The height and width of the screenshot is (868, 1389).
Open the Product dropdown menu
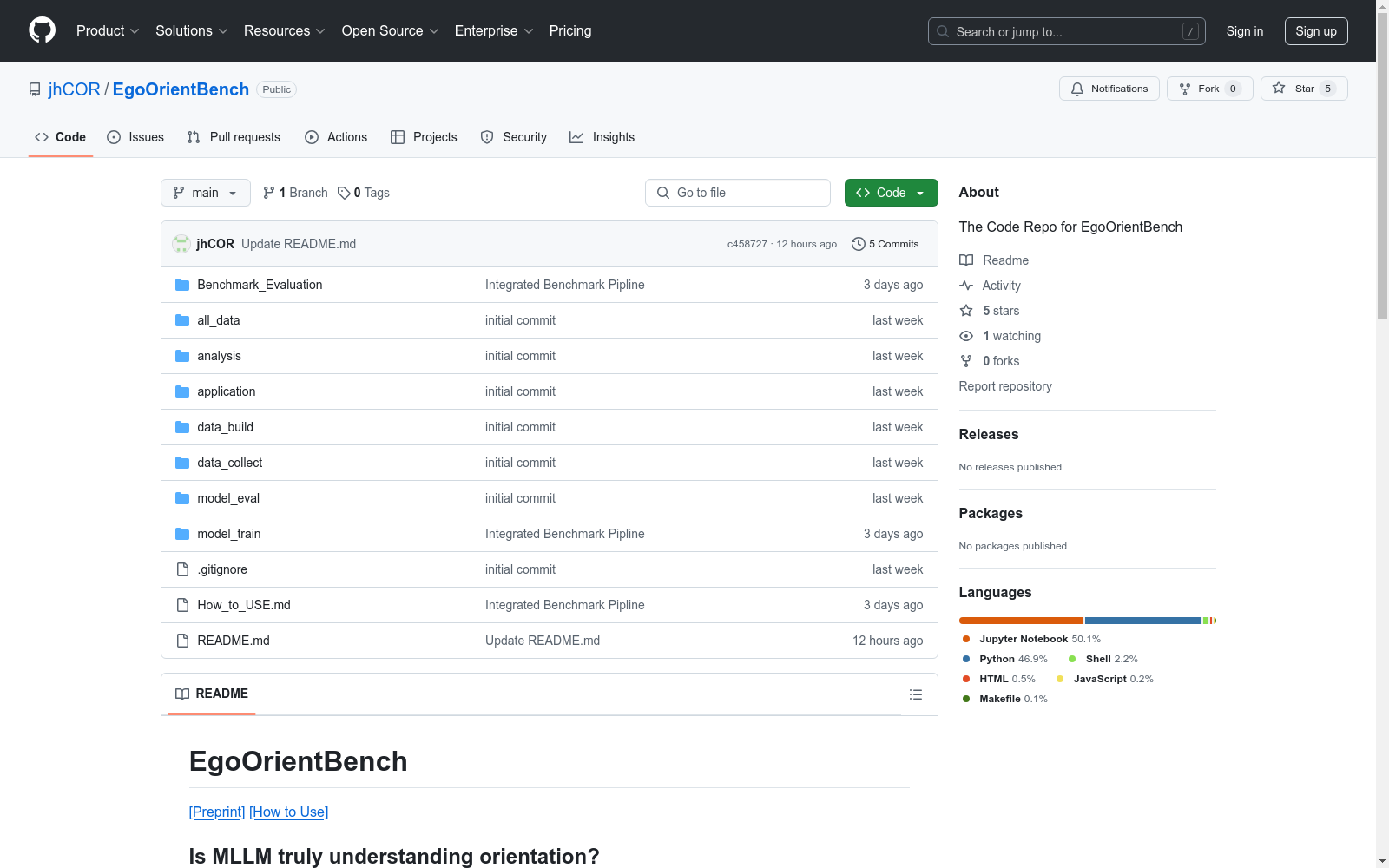click(108, 30)
